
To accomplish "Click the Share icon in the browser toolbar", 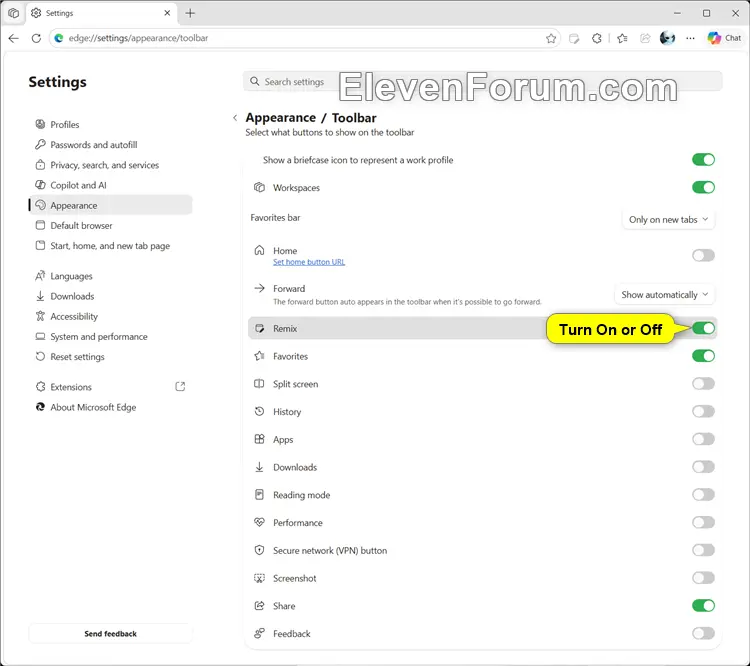I will 645,38.
